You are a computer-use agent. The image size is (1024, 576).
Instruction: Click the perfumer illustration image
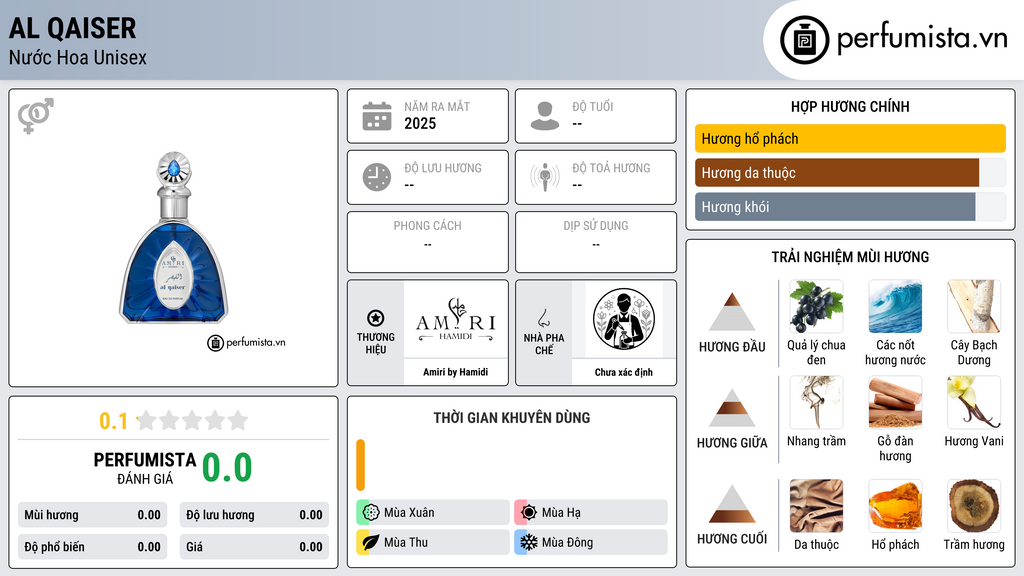(624, 319)
